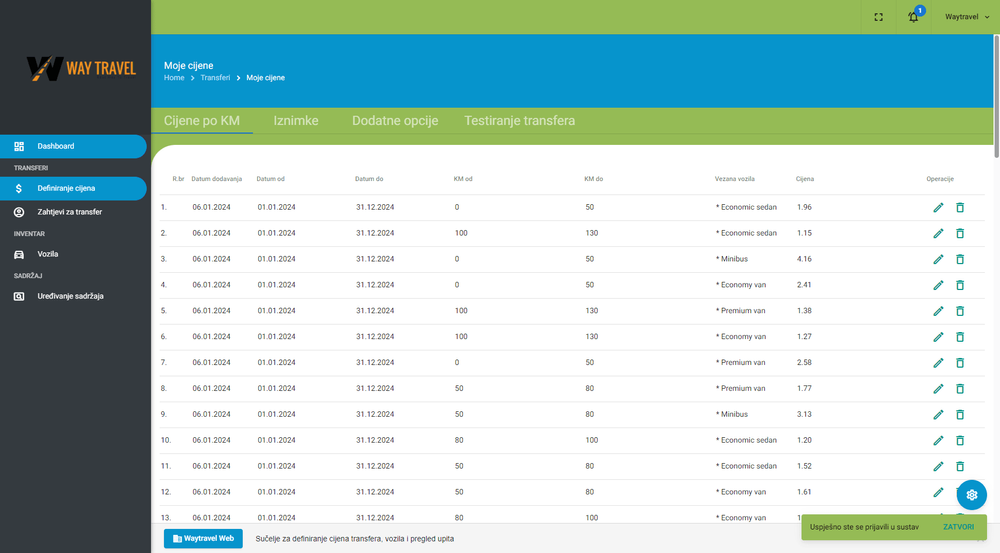The image size is (1000, 553).
Task: Delete row 3 using trash icon
Action: pyautogui.click(x=960, y=259)
